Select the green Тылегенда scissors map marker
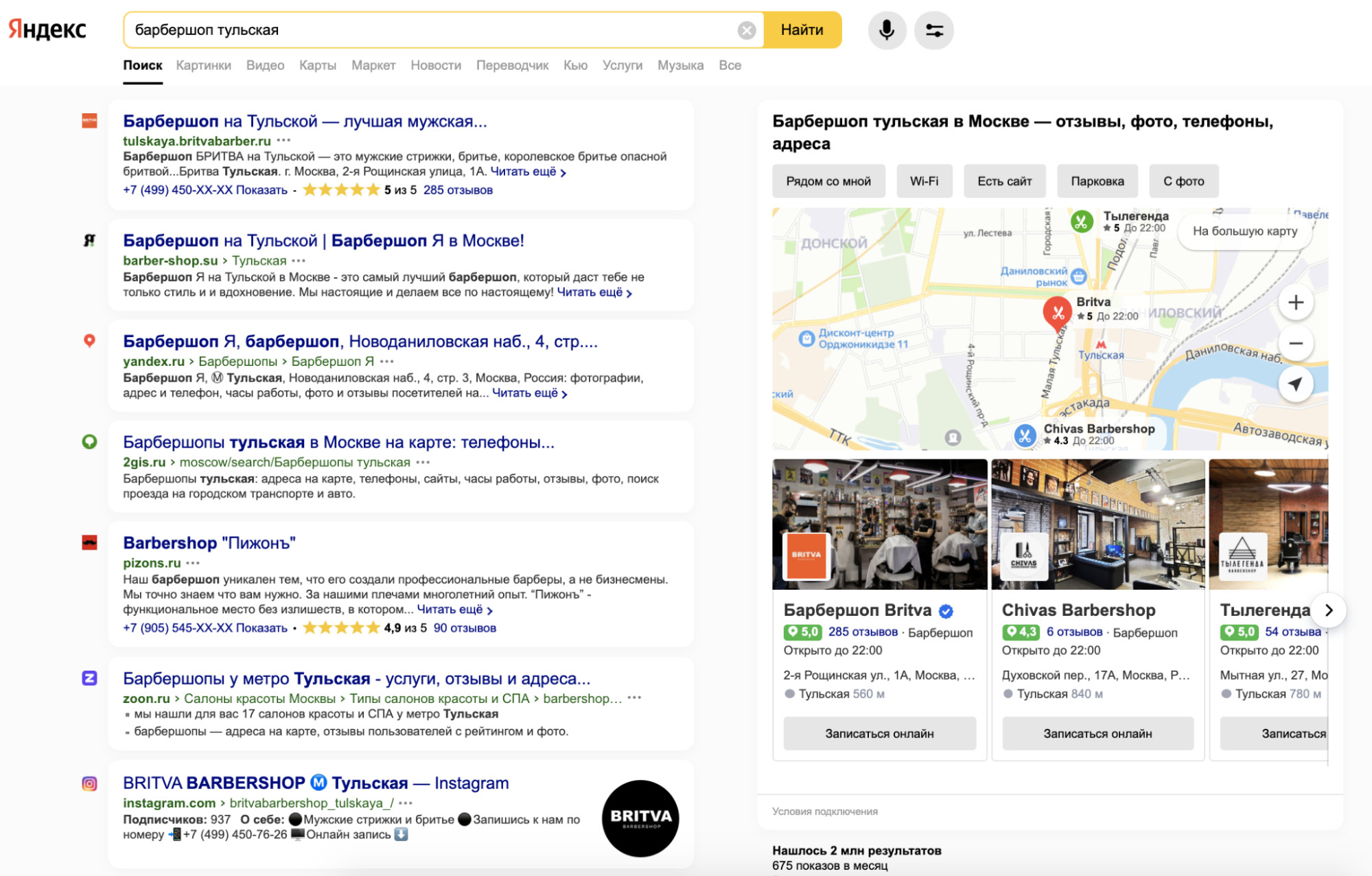 pyautogui.click(x=1082, y=221)
